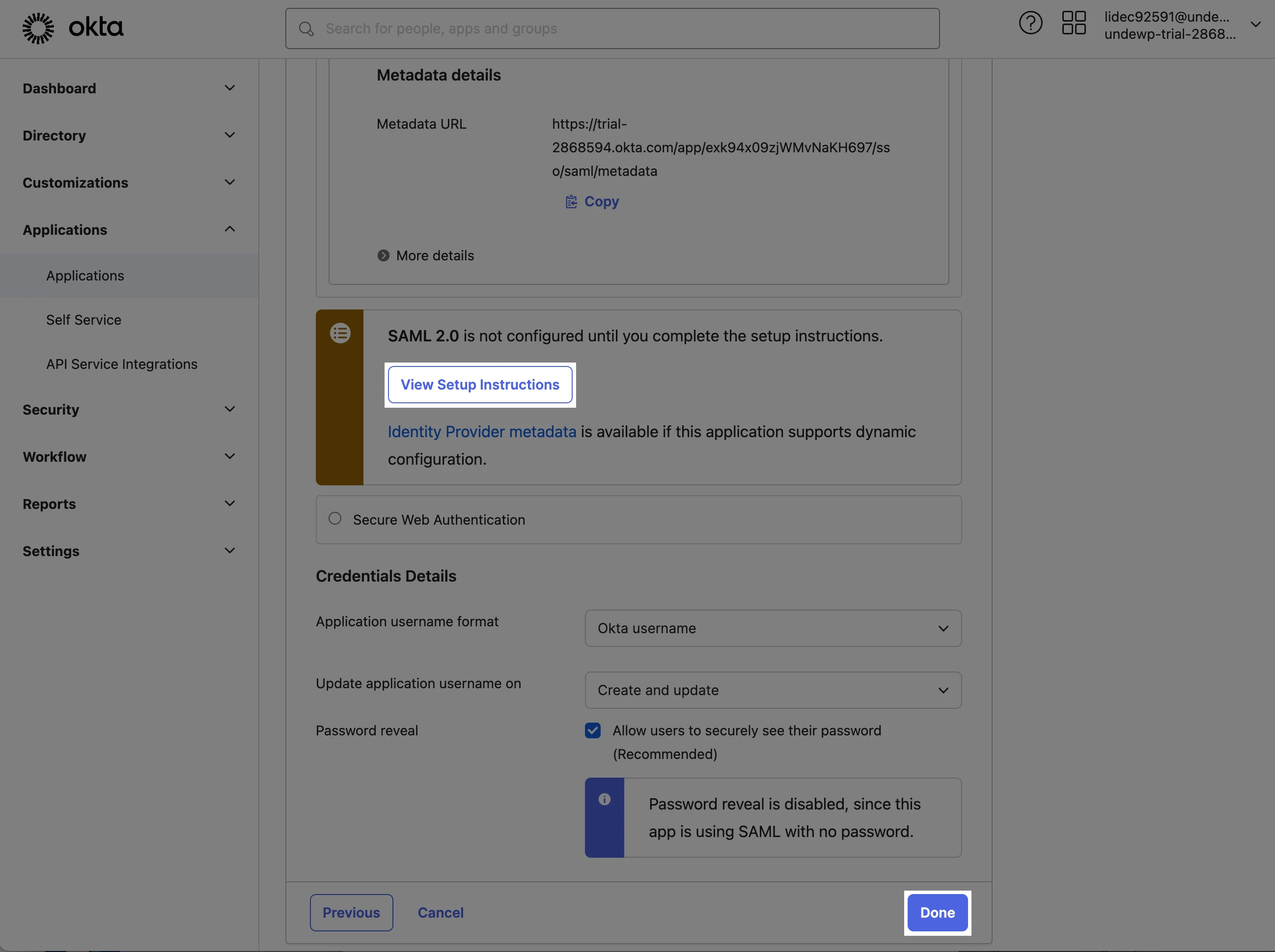1275x952 pixels.
Task: Expand the Directory menu chevron
Action: [x=230, y=136]
